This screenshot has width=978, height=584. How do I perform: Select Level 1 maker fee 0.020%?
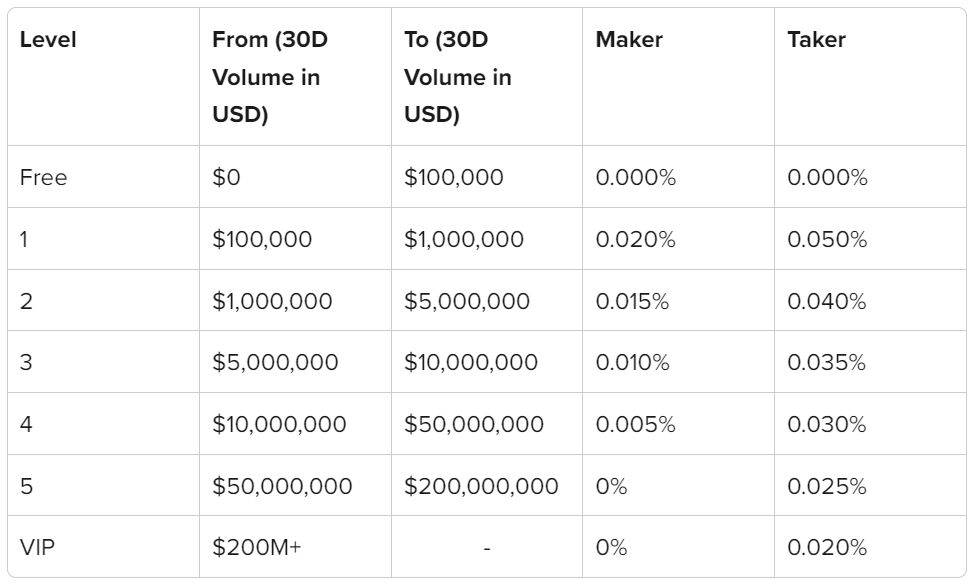click(x=636, y=239)
